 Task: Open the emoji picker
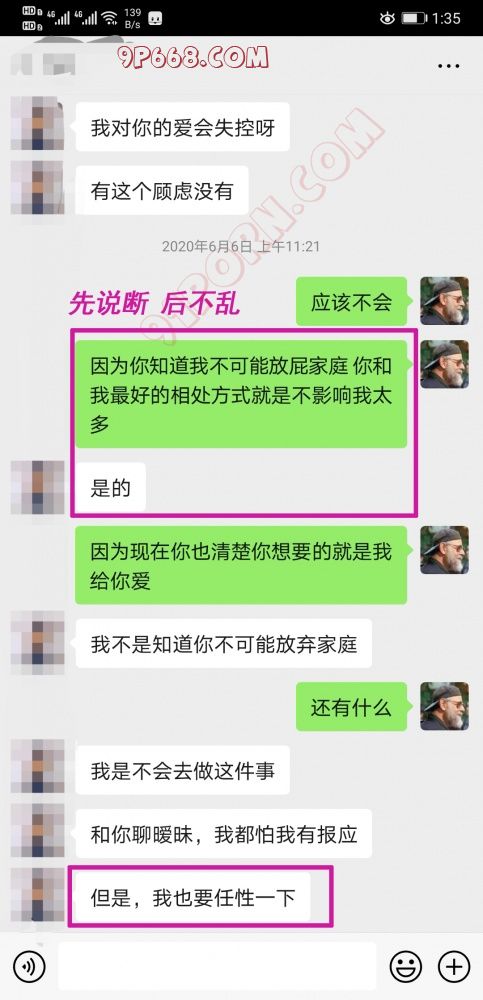[x=405, y=966]
